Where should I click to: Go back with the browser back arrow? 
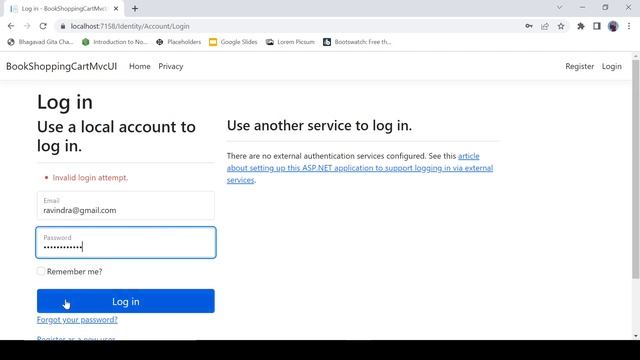pyautogui.click(x=11, y=26)
